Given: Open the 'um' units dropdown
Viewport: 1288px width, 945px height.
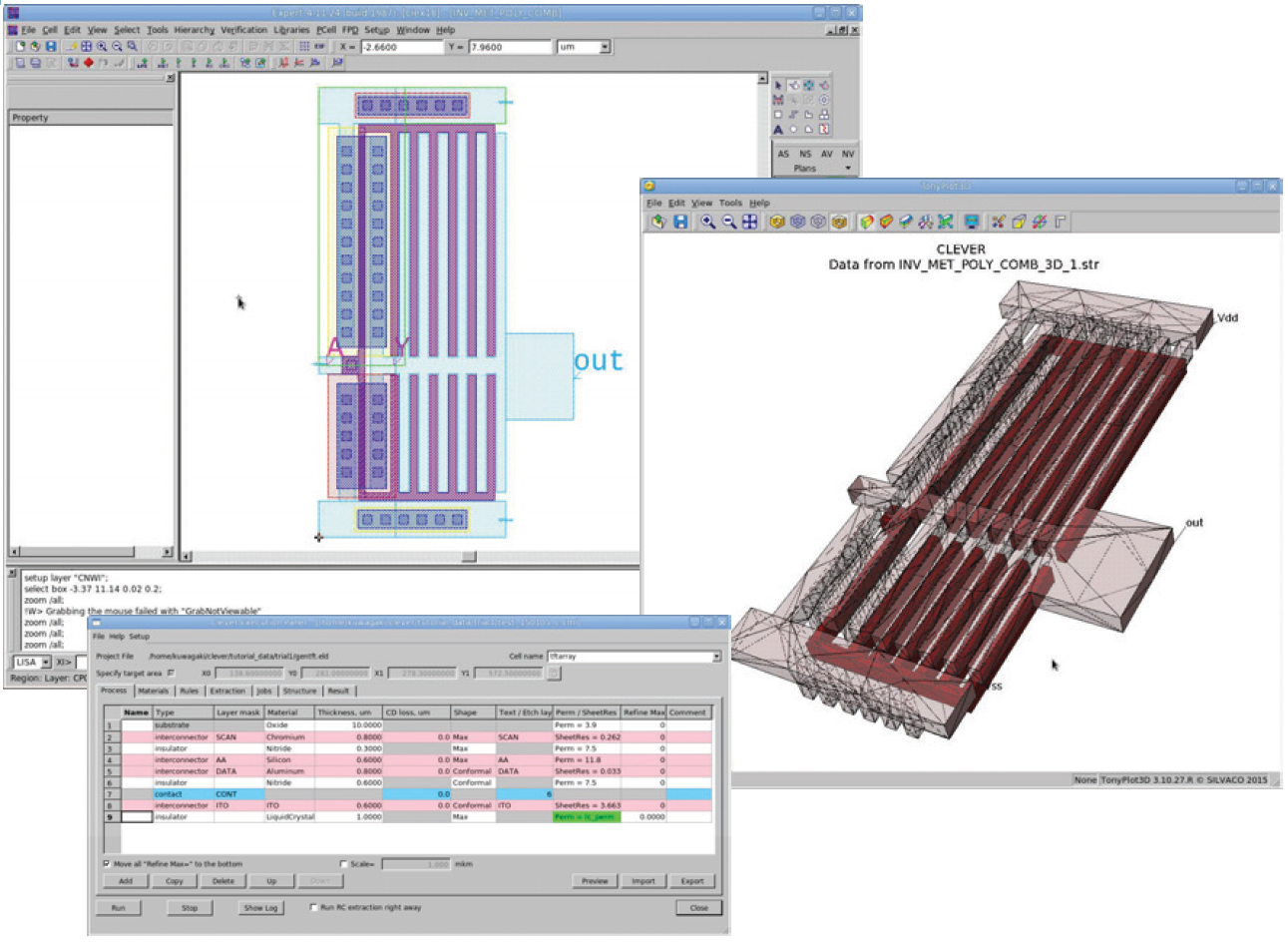Looking at the screenshot, I should tap(605, 47).
